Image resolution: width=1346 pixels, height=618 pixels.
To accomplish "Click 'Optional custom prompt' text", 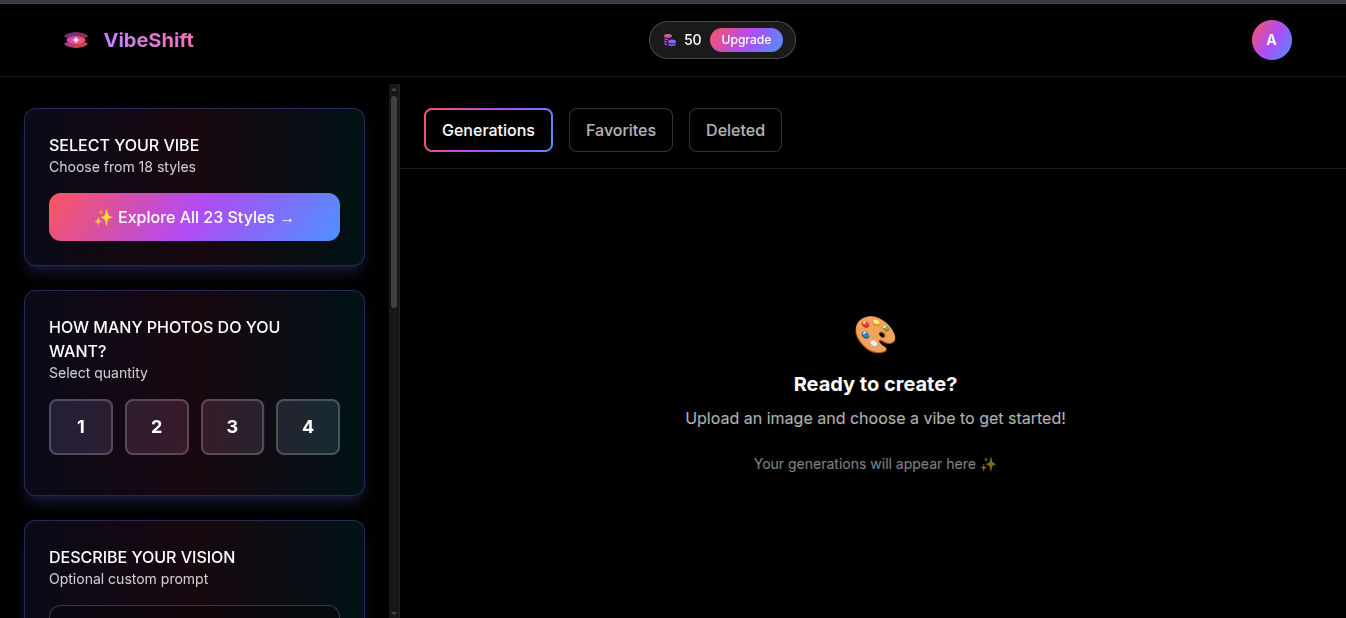I will coord(129,579).
